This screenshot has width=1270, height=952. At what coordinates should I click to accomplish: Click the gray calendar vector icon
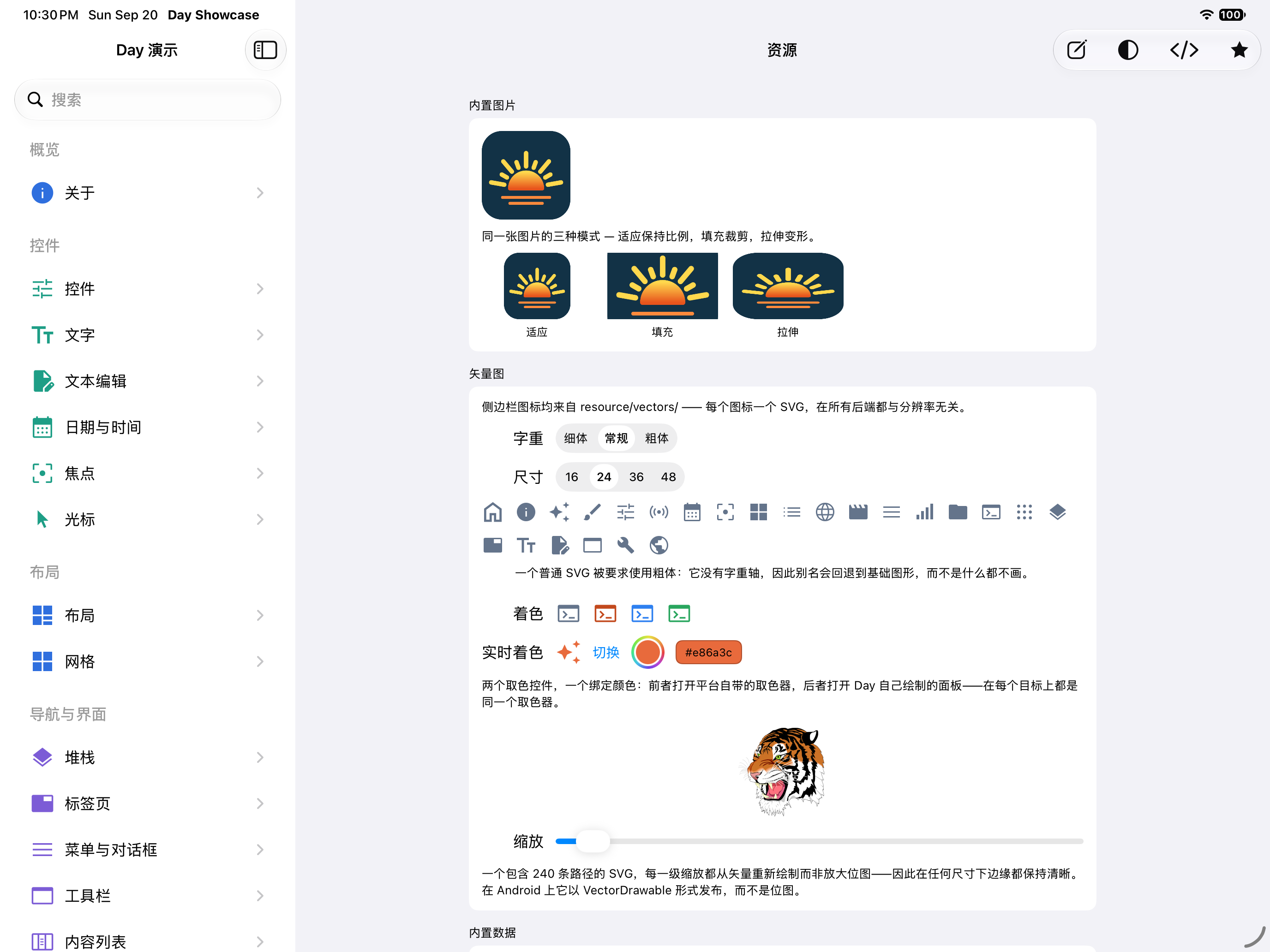692,512
